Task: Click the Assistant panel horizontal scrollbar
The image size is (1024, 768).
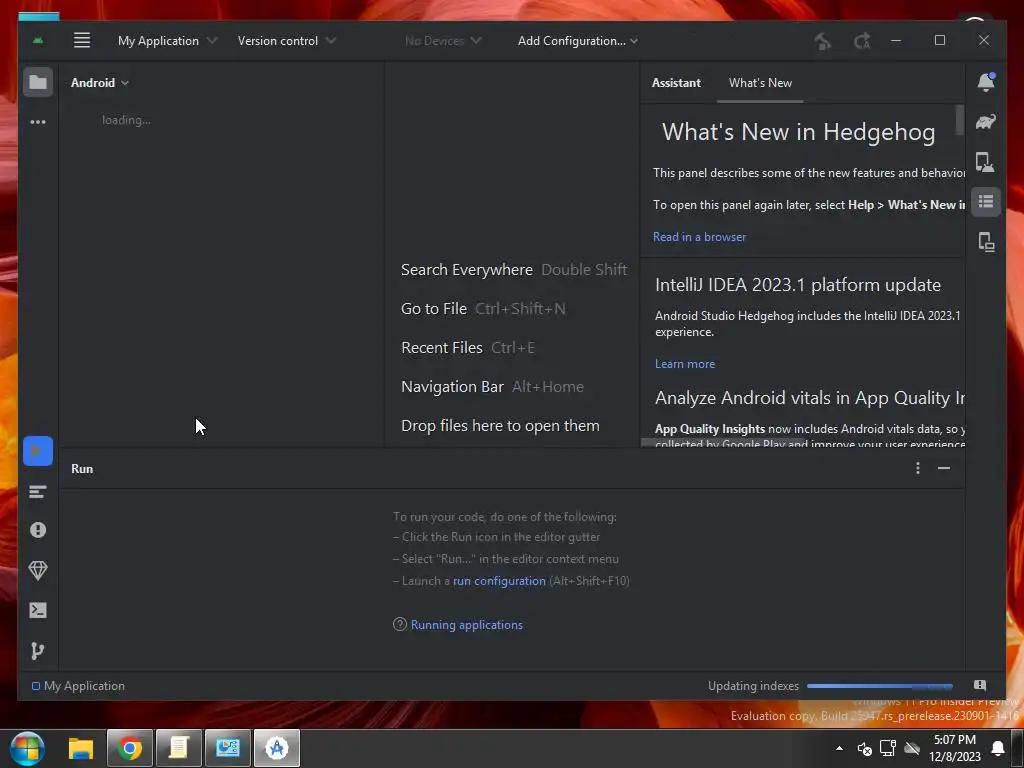Action: pyautogui.click(x=723, y=443)
